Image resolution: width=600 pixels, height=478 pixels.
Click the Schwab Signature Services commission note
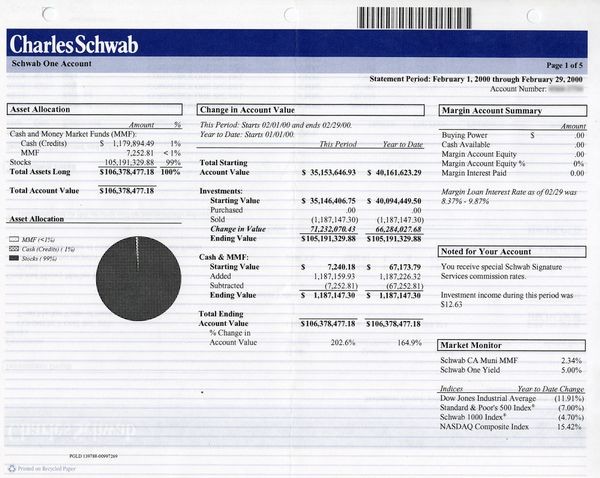[501, 271]
